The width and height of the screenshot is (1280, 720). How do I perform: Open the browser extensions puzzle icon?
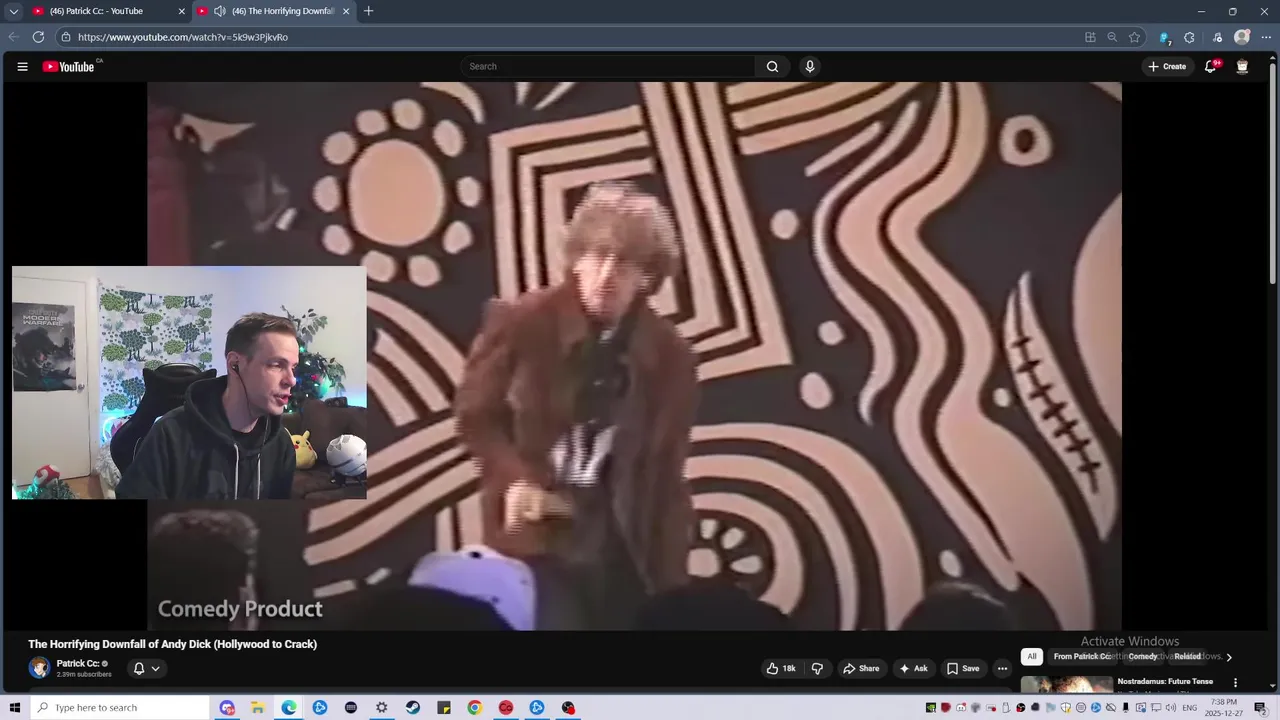click(1189, 37)
